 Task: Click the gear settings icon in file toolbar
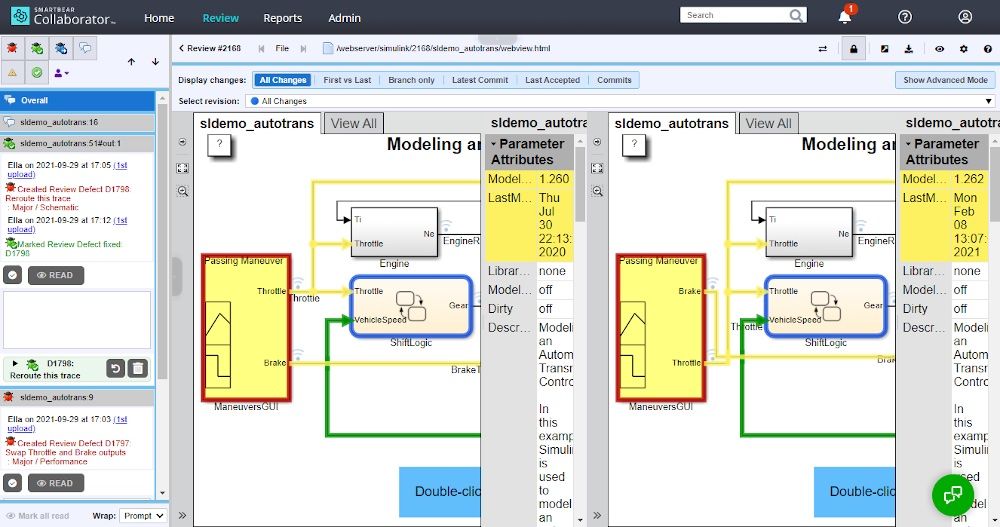963,48
